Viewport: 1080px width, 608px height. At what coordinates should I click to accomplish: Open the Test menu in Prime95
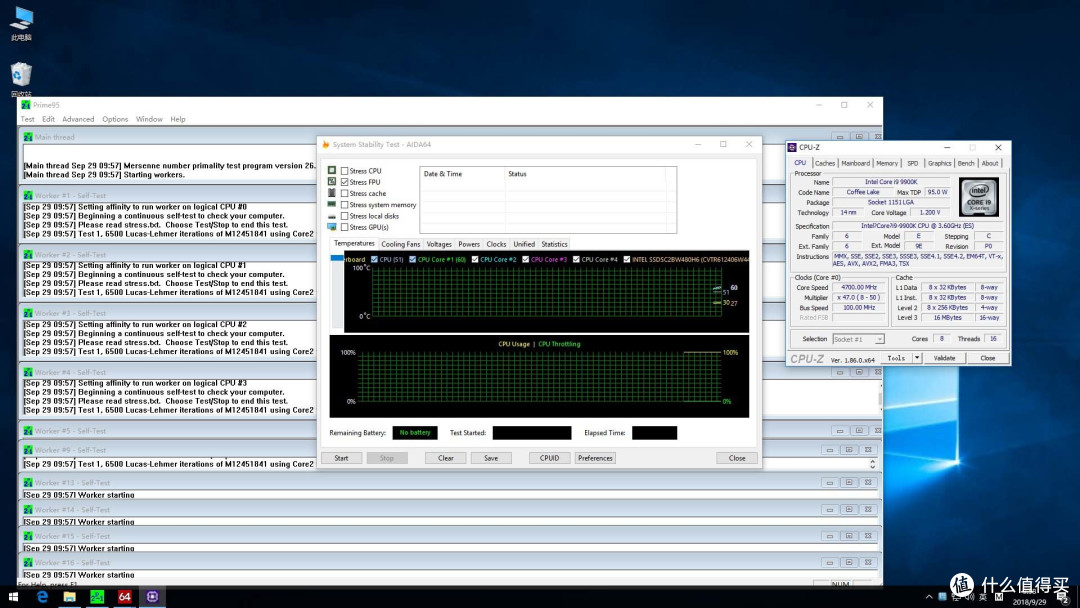click(28, 119)
